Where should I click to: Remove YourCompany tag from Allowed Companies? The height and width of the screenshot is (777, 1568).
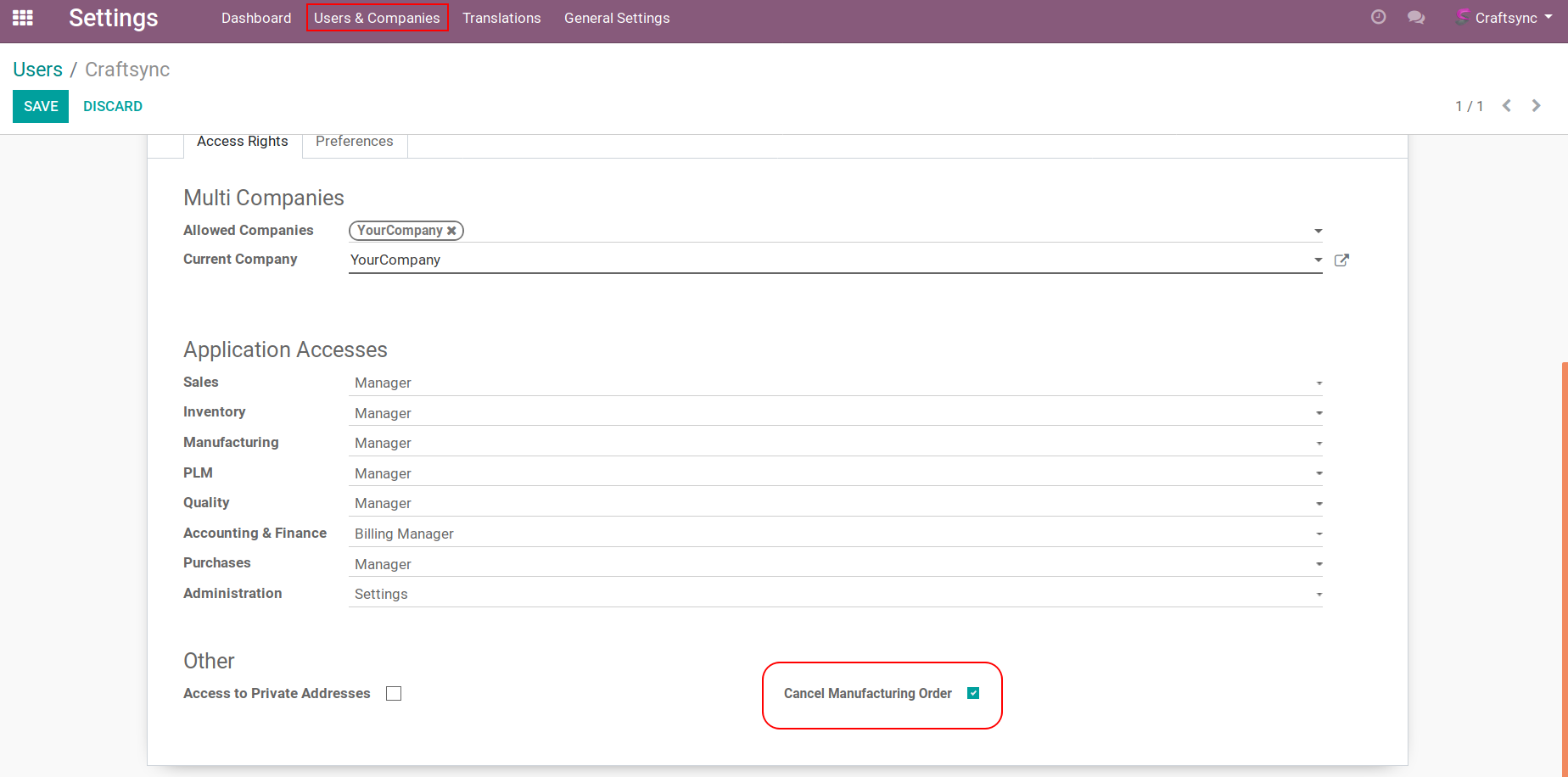point(452,231)
